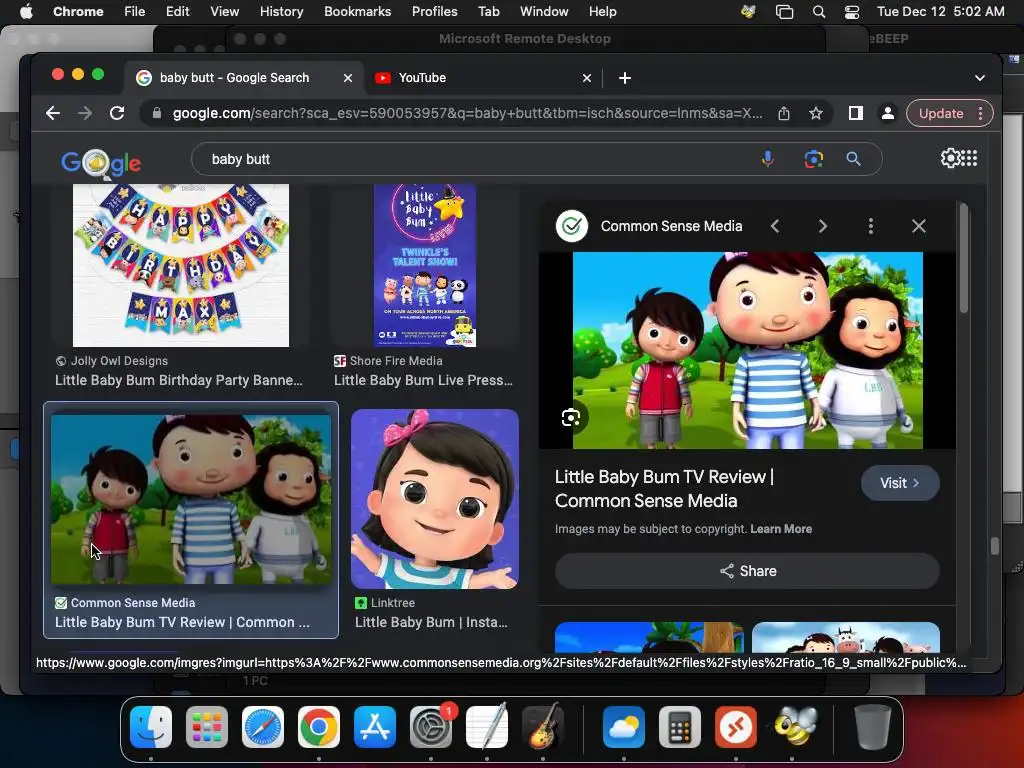Open the Chrome profile avatar icon

point(888,113)
